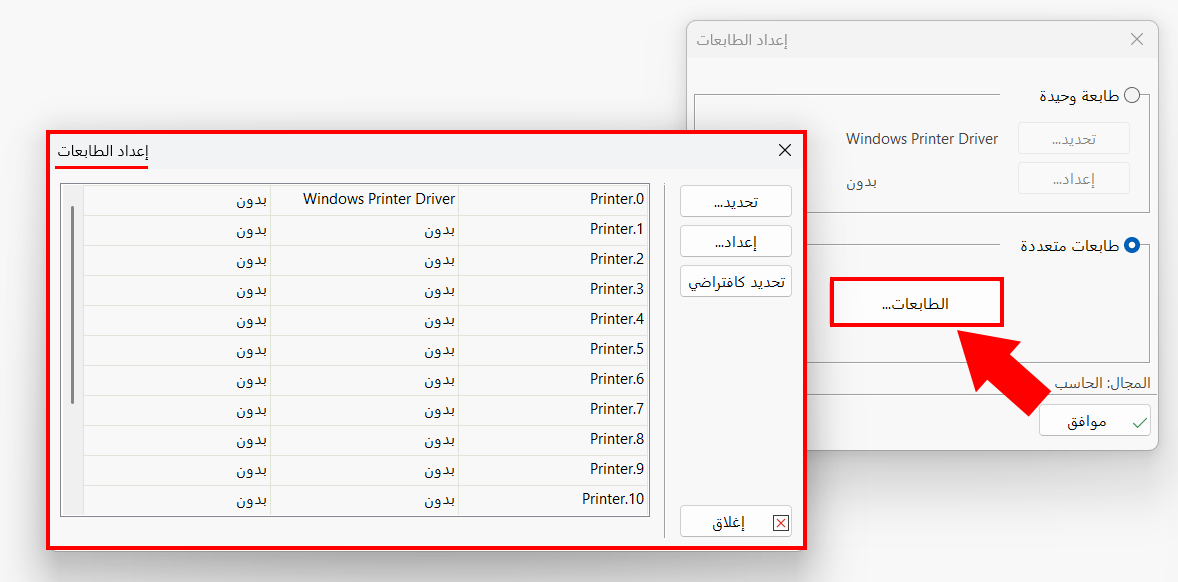Click Windows Printer Driver cell in Printer.0 row
The height and width of the screenshot is (582, 1178).
(379, 199)
